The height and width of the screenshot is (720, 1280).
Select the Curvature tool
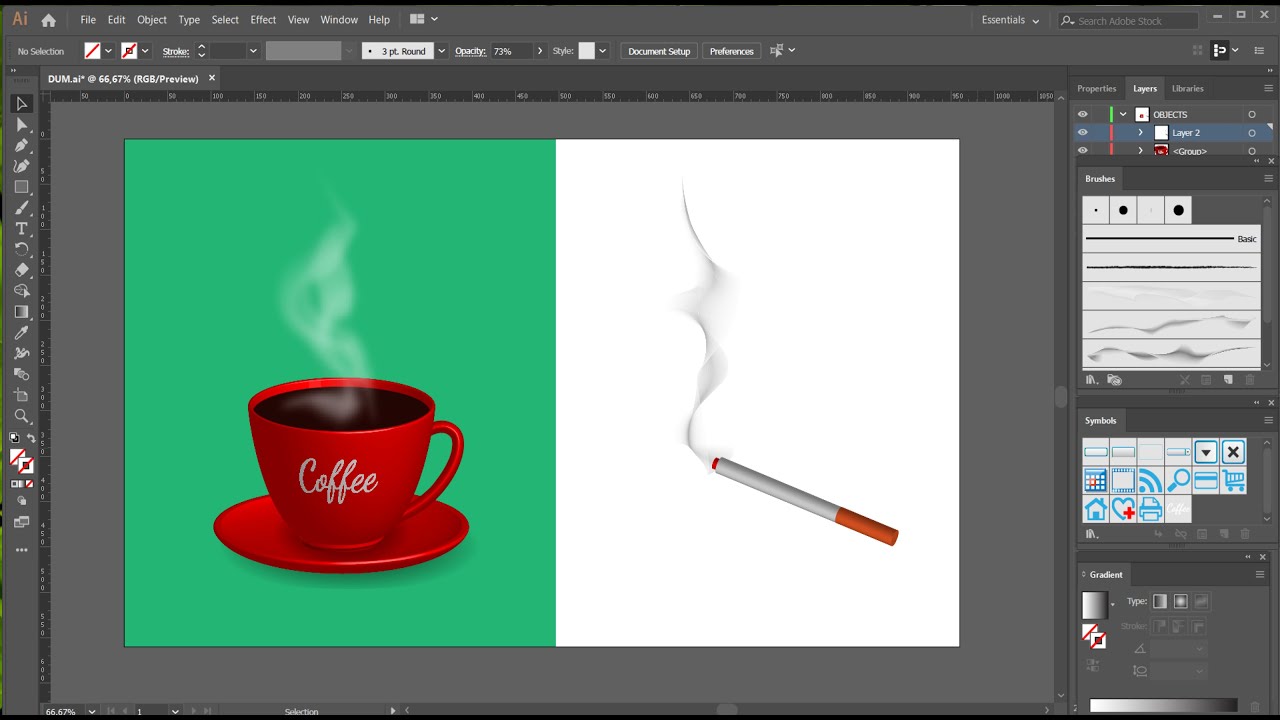tap(21, 166)
